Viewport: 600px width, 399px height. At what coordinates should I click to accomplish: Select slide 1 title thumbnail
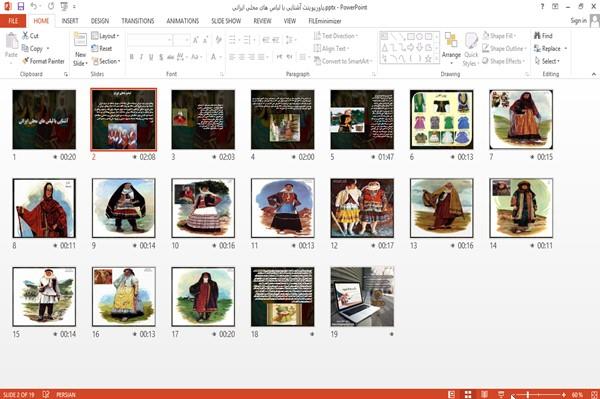[44, 119]
